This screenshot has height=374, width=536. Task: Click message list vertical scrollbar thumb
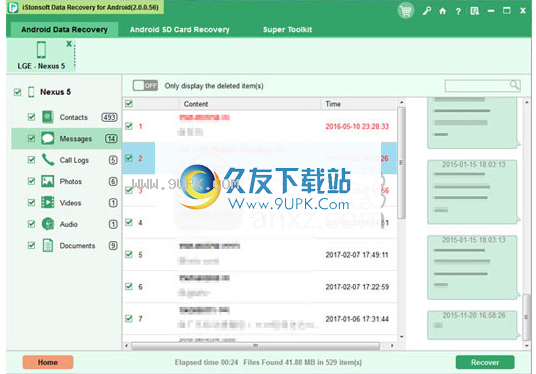tap(402, 163)
